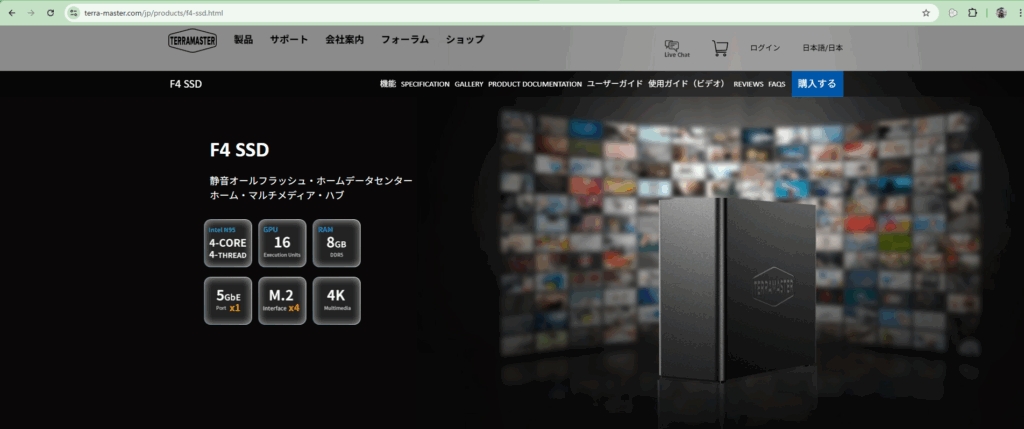Image resolution: width=1024 pixels, height=429 pixels.
Task: Click the browser forward arrow
Action: click(31, 13)
